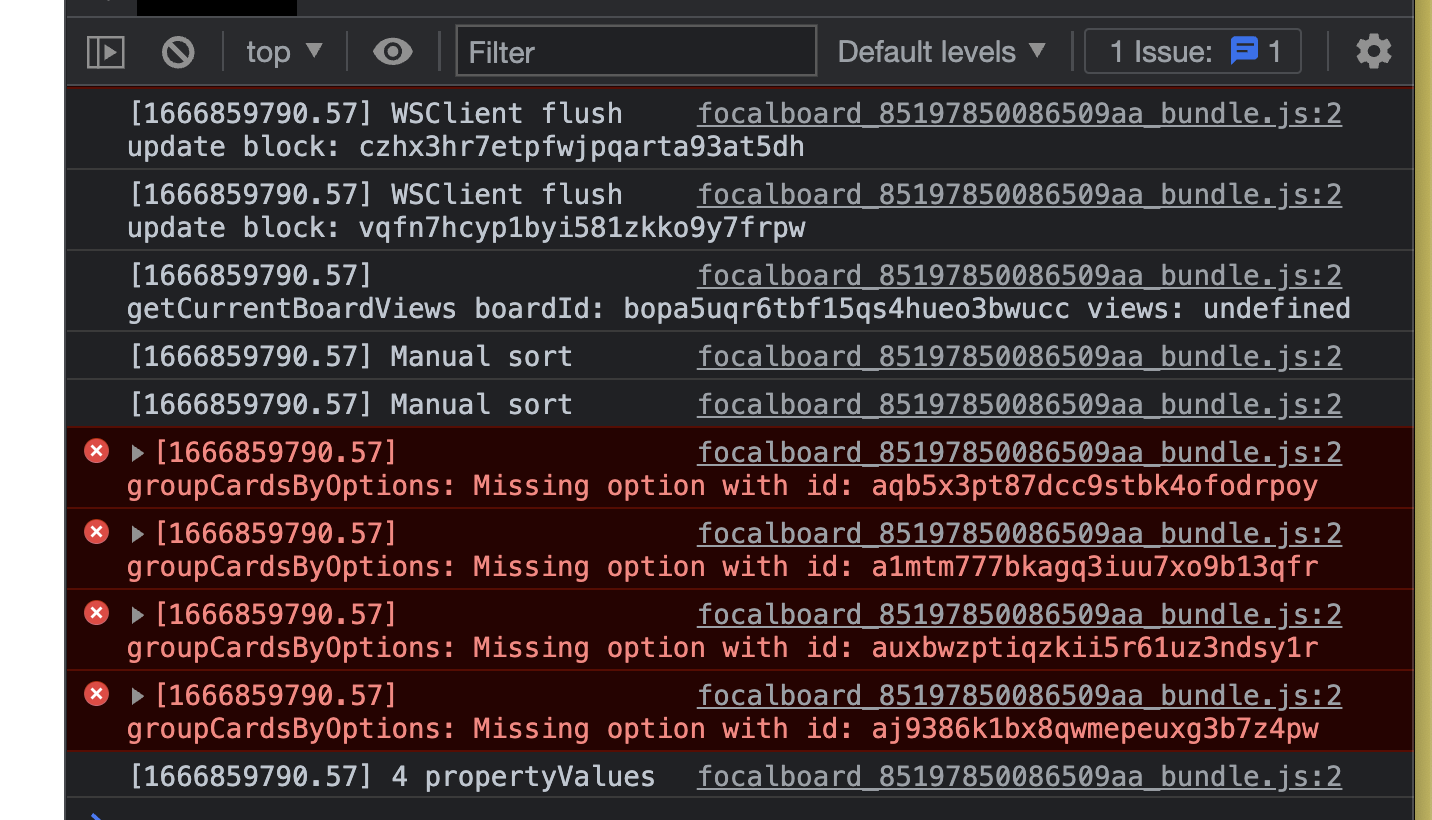Clear the console using the ban icon
Screen dimensions: 1432x820
pyautogui.click(x=178, y=51)
